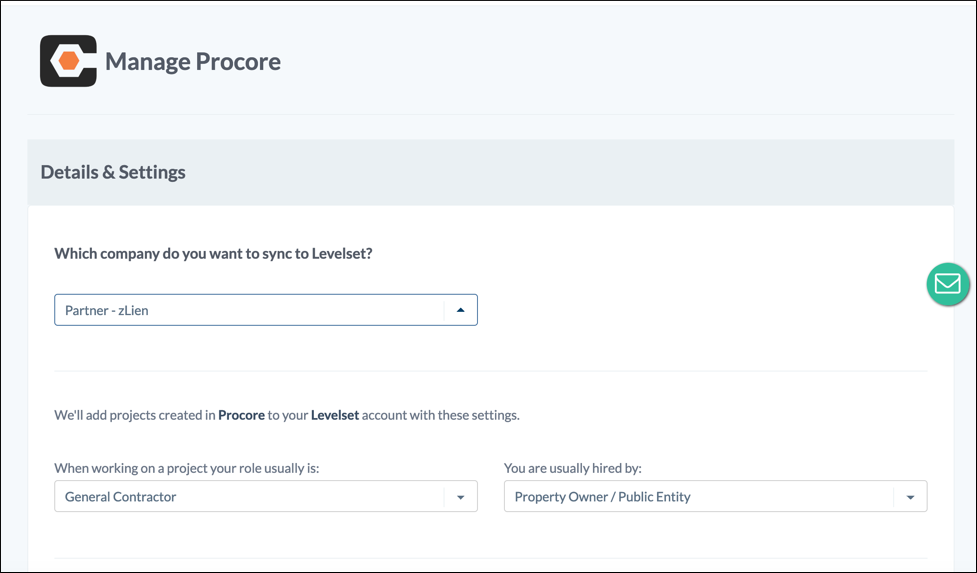This screenshot has width=977, height=573.
Task: Click the arrow on the Property Owner dropdown
Action: pyautogui.click(x=910, y=497)
